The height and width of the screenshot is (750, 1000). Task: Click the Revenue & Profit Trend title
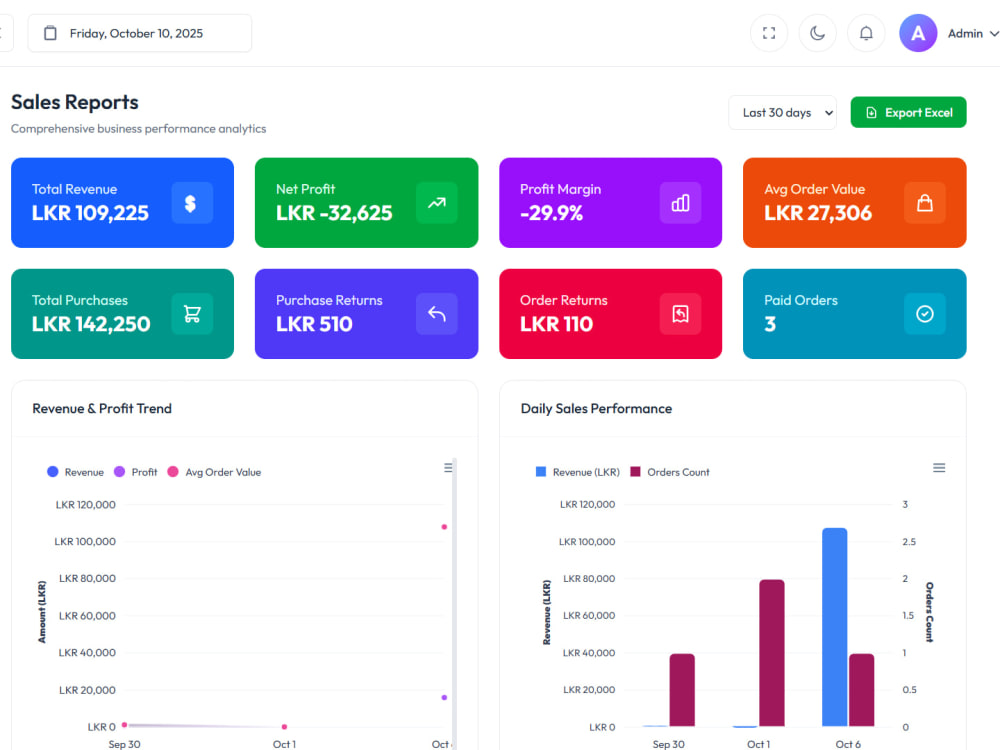(102, 408)
